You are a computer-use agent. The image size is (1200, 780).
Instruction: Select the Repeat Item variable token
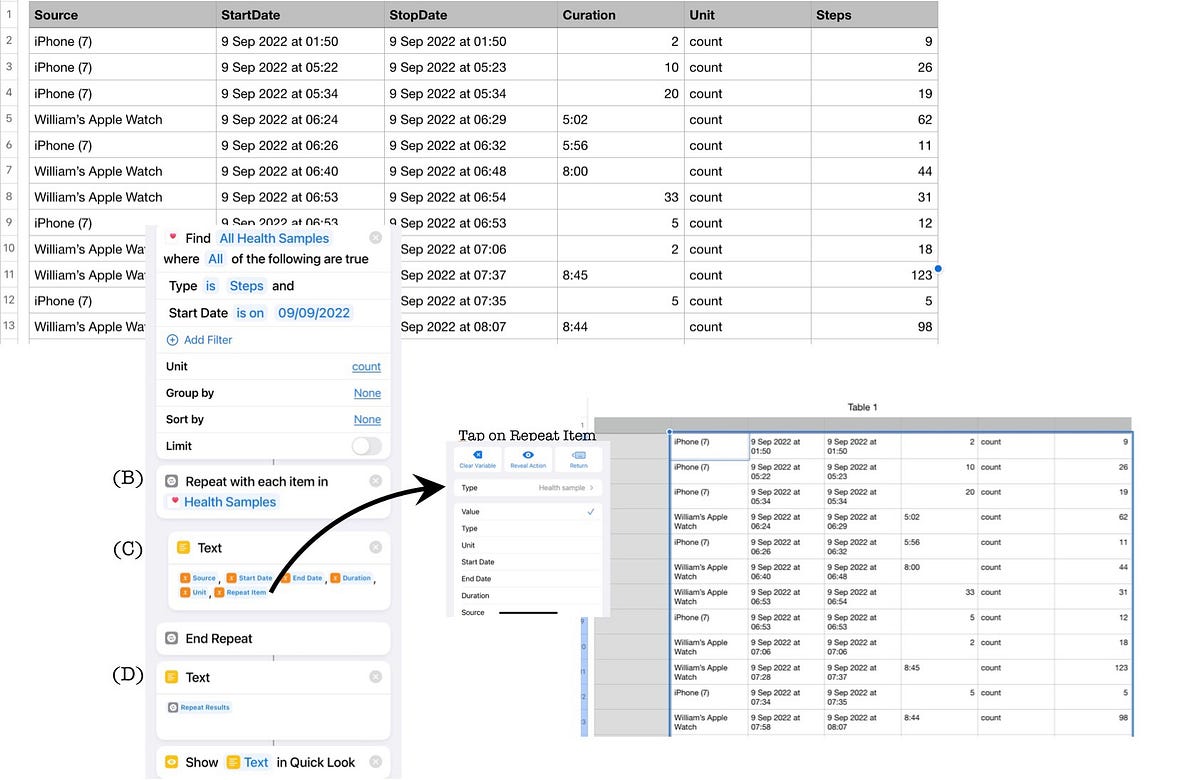tap(247, 592)
